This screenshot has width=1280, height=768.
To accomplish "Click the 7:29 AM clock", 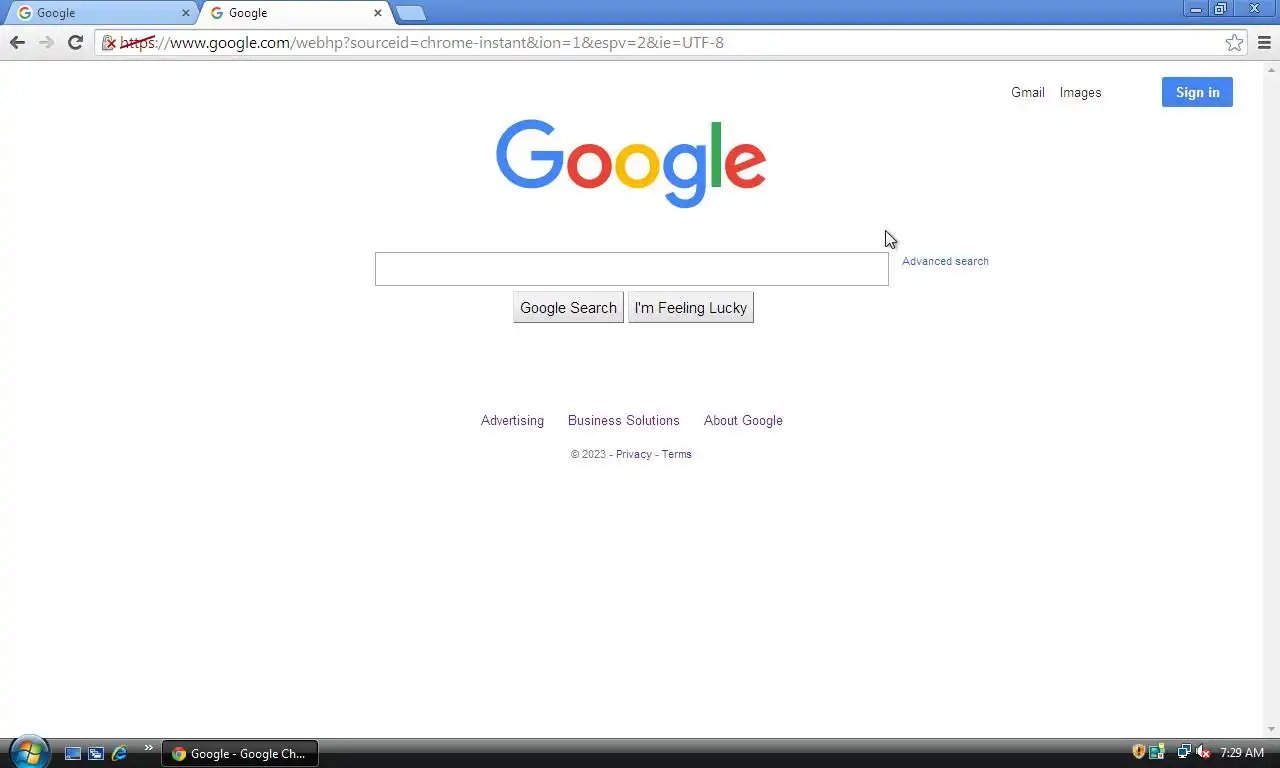I will pos(1242,753).
